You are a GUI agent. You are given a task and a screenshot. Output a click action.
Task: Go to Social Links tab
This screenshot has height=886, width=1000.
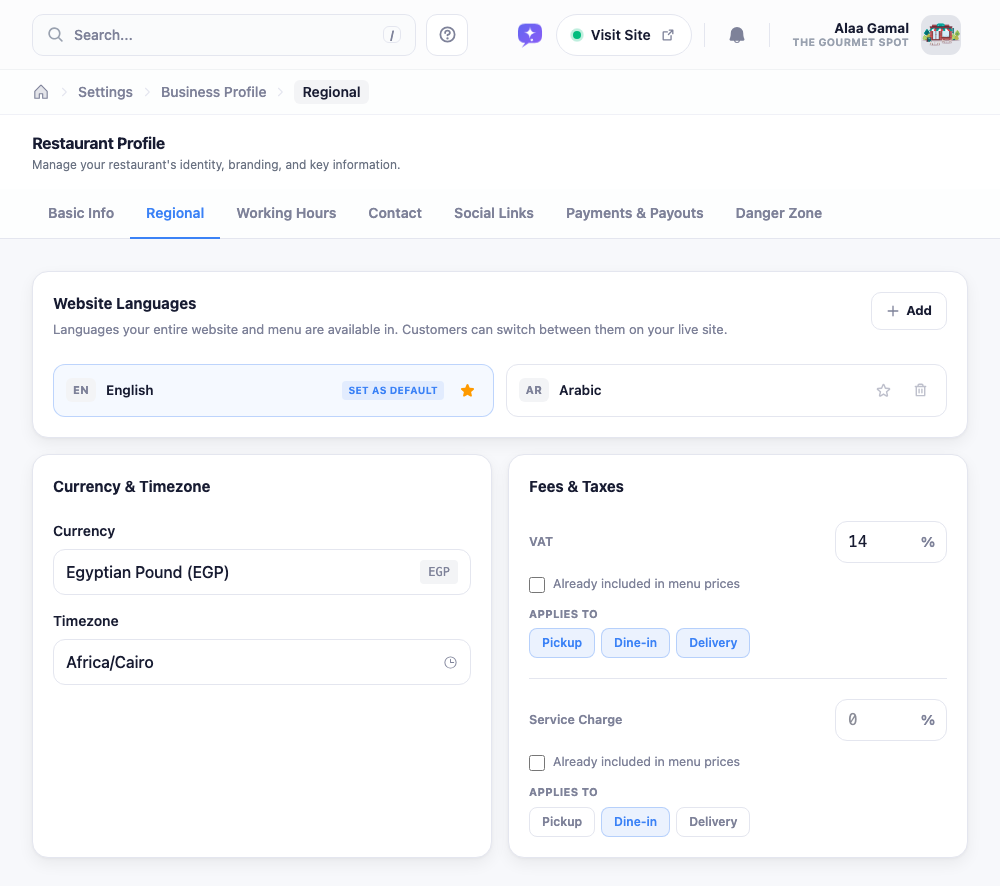click(494, 213)
